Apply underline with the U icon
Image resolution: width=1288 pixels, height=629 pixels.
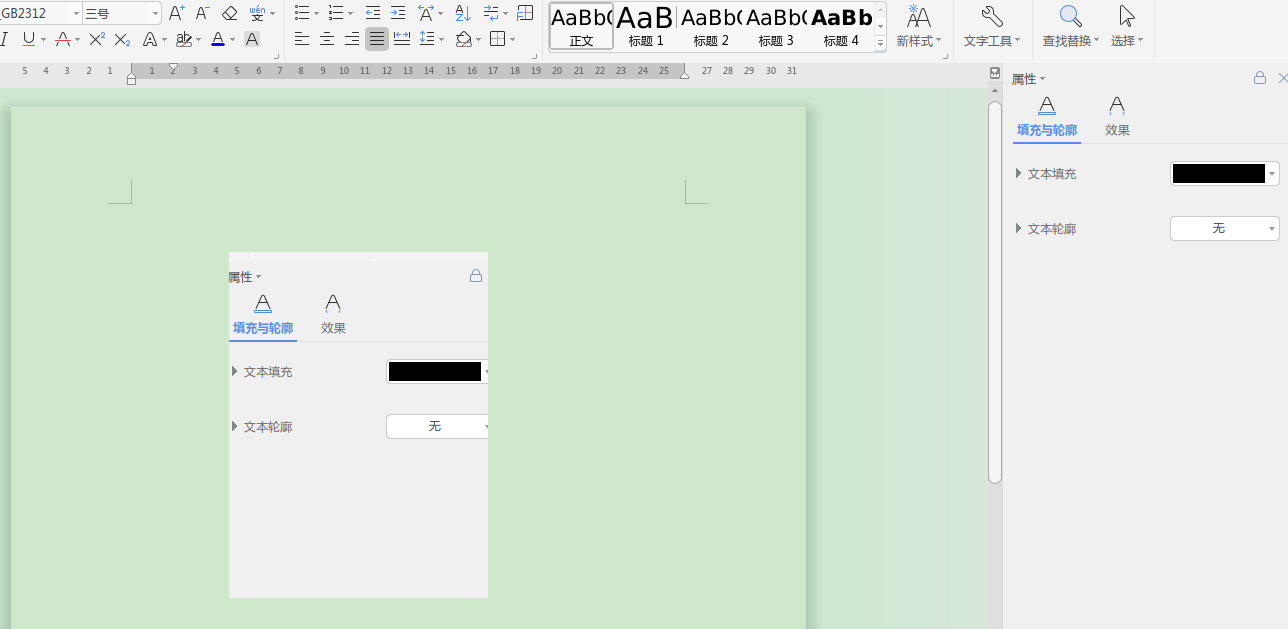click(28, 39)
